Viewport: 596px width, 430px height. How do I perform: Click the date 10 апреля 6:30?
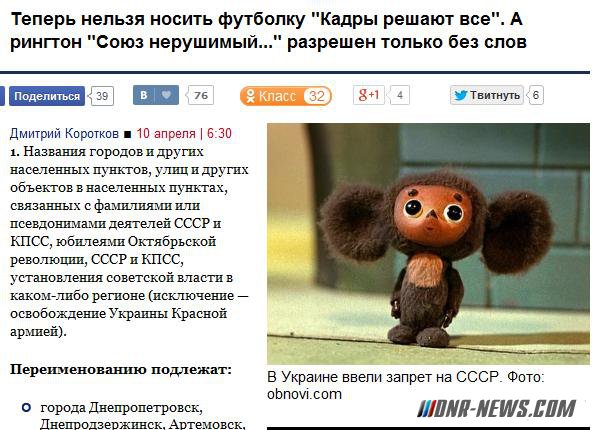click(184, 133)
